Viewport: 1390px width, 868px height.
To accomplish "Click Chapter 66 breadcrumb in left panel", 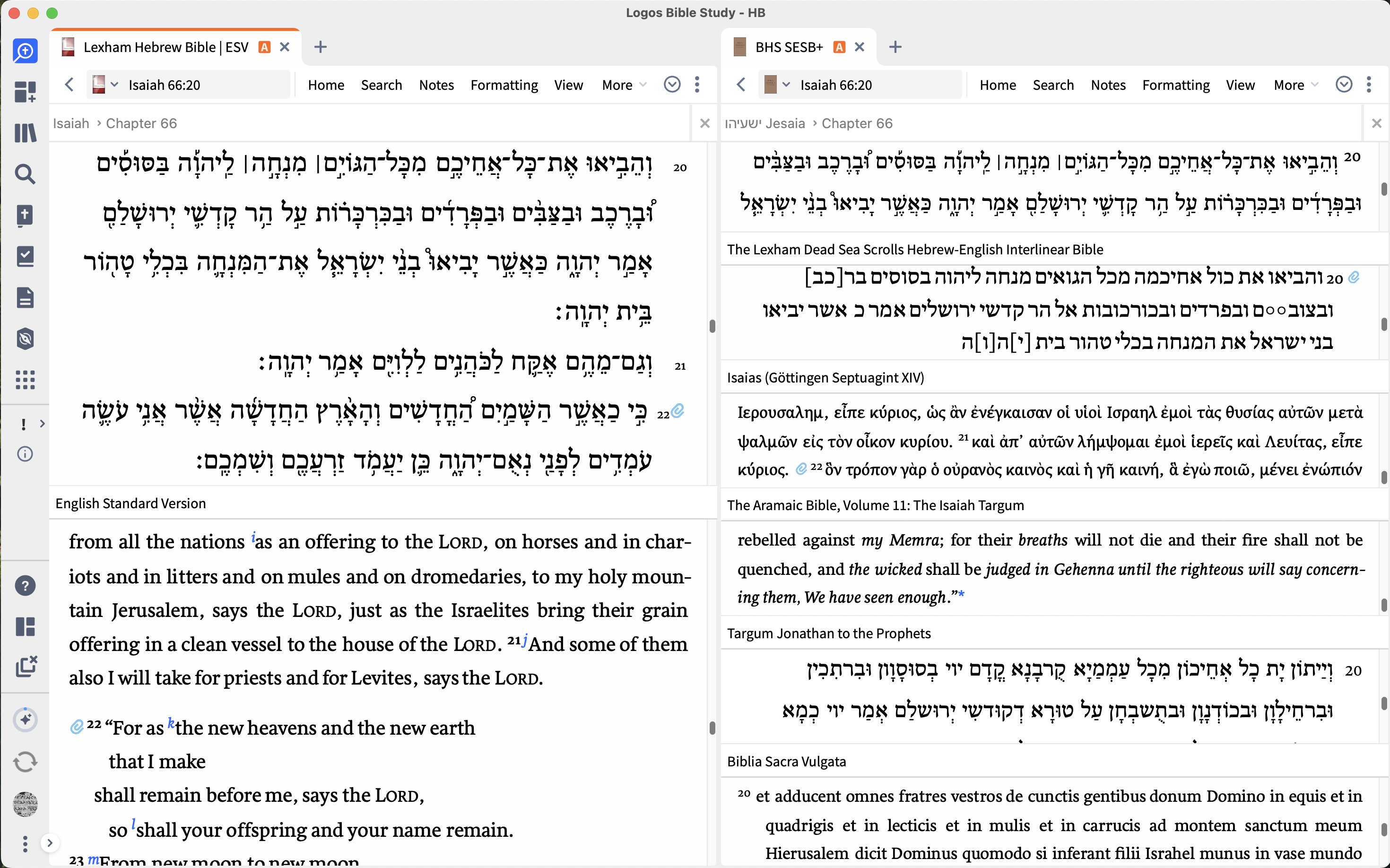I will coord(141,123).
